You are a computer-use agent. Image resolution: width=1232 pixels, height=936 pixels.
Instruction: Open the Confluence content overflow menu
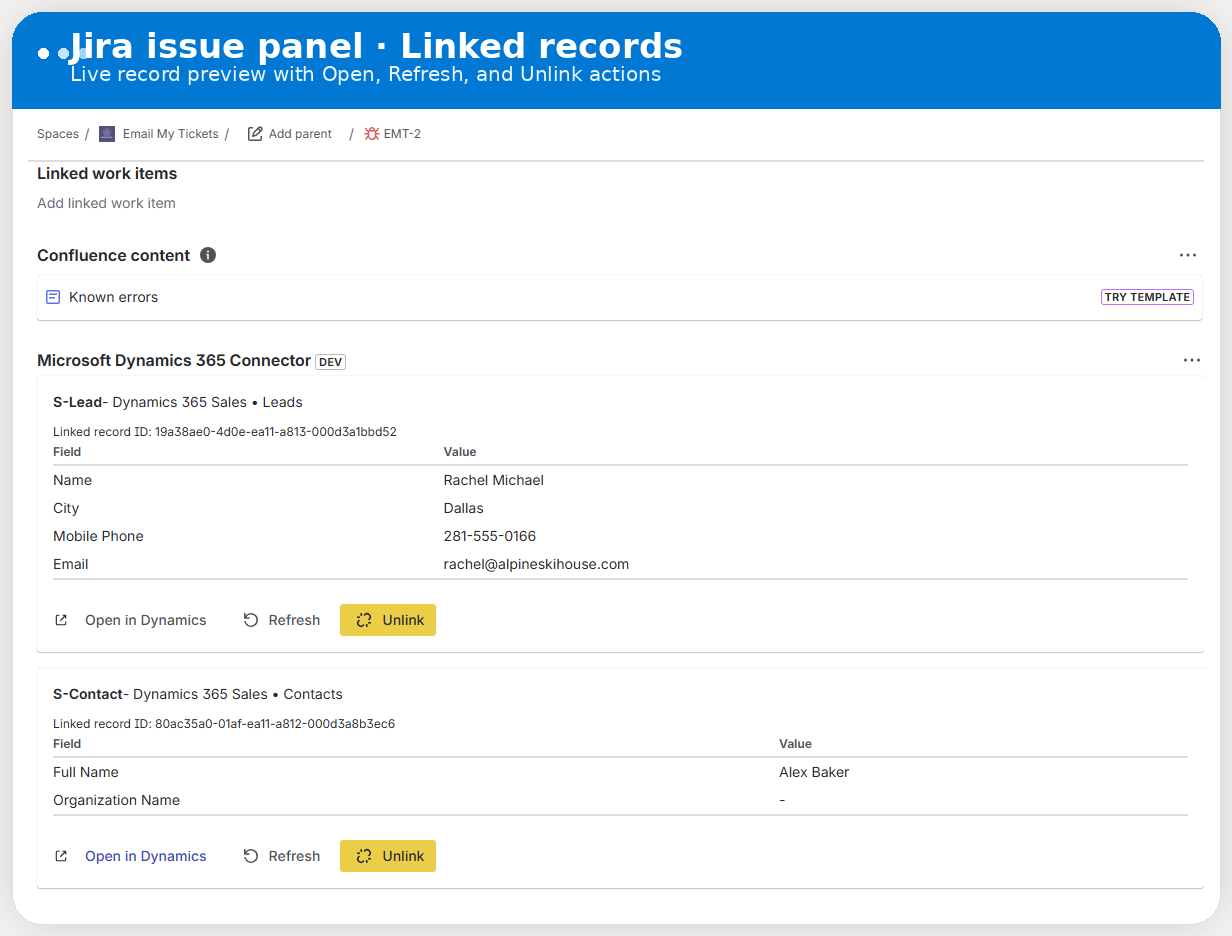(x=1187, y=255)
